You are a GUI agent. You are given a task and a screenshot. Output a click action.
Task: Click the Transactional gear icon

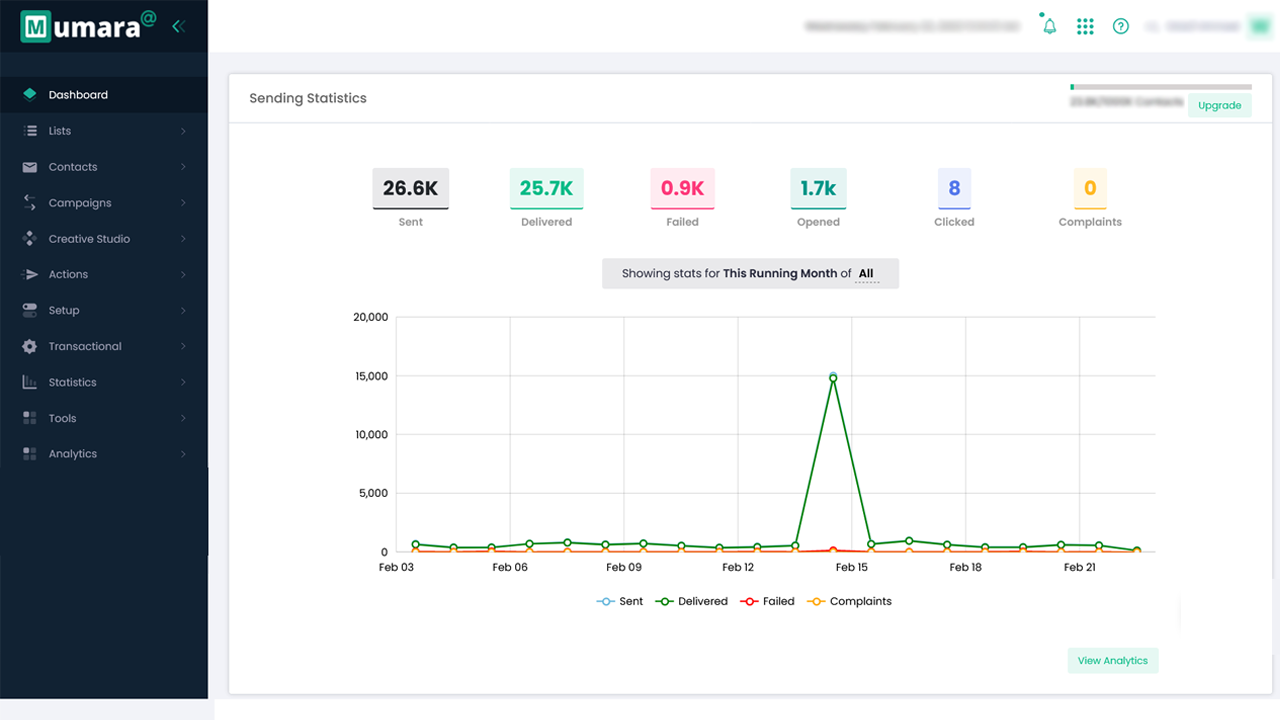click(x=30, y=346)
